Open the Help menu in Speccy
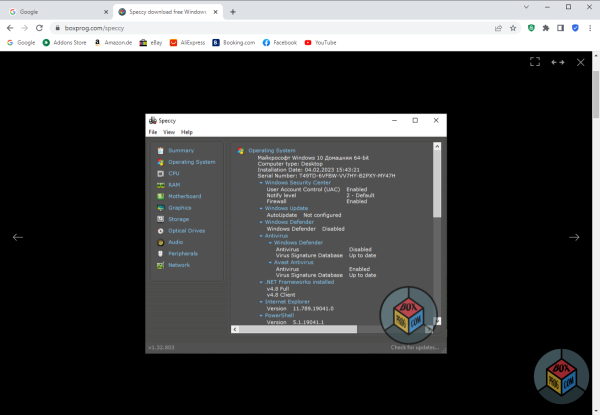 pyautogui.click(x=187, y=132)
